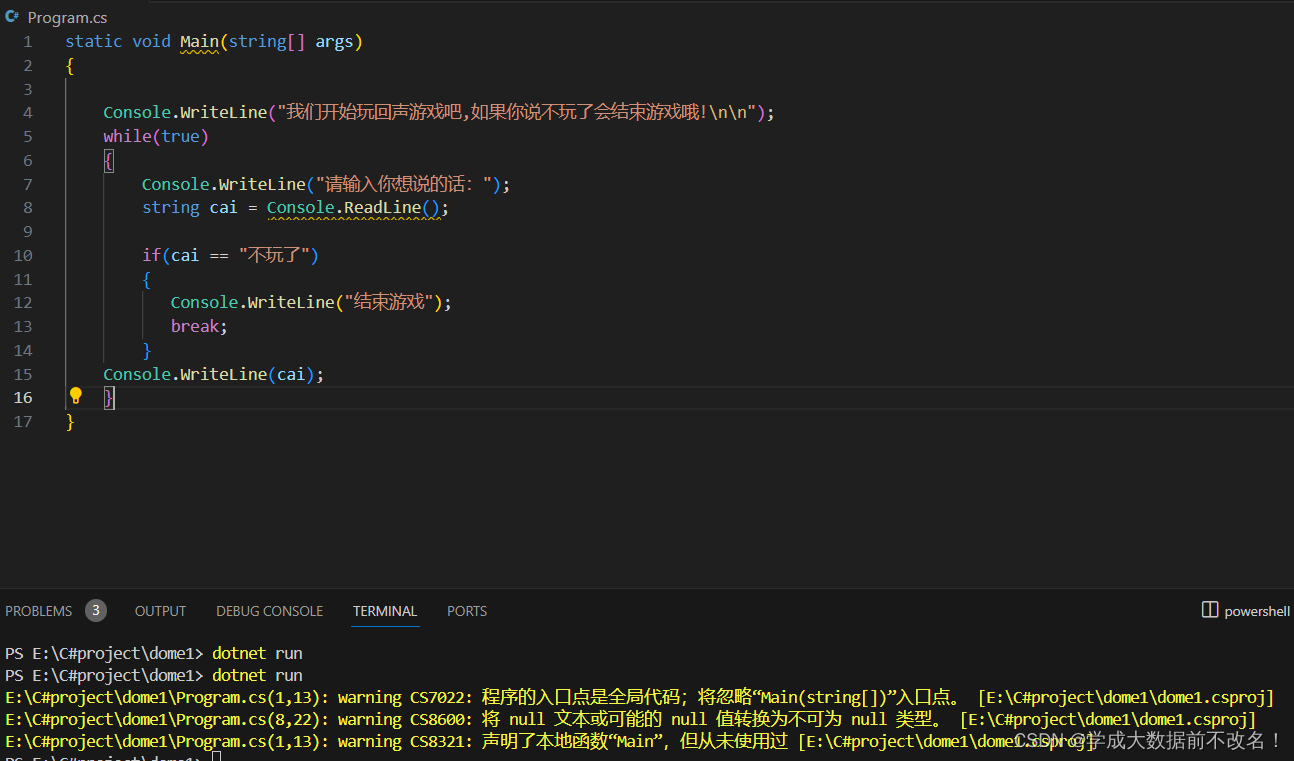Open the lightbulb quick fix on line 16
This screenshot has width=1294, height=761.
coord(75,397)
